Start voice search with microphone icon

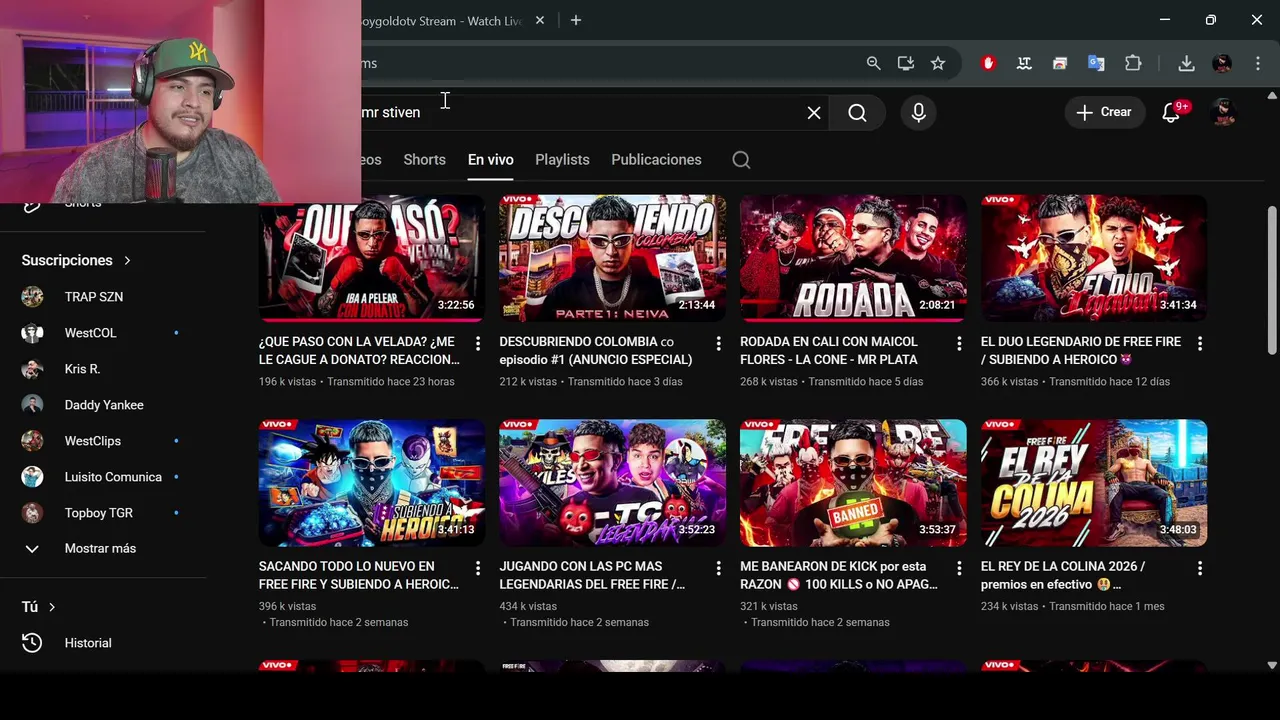[x=918, y=113]
